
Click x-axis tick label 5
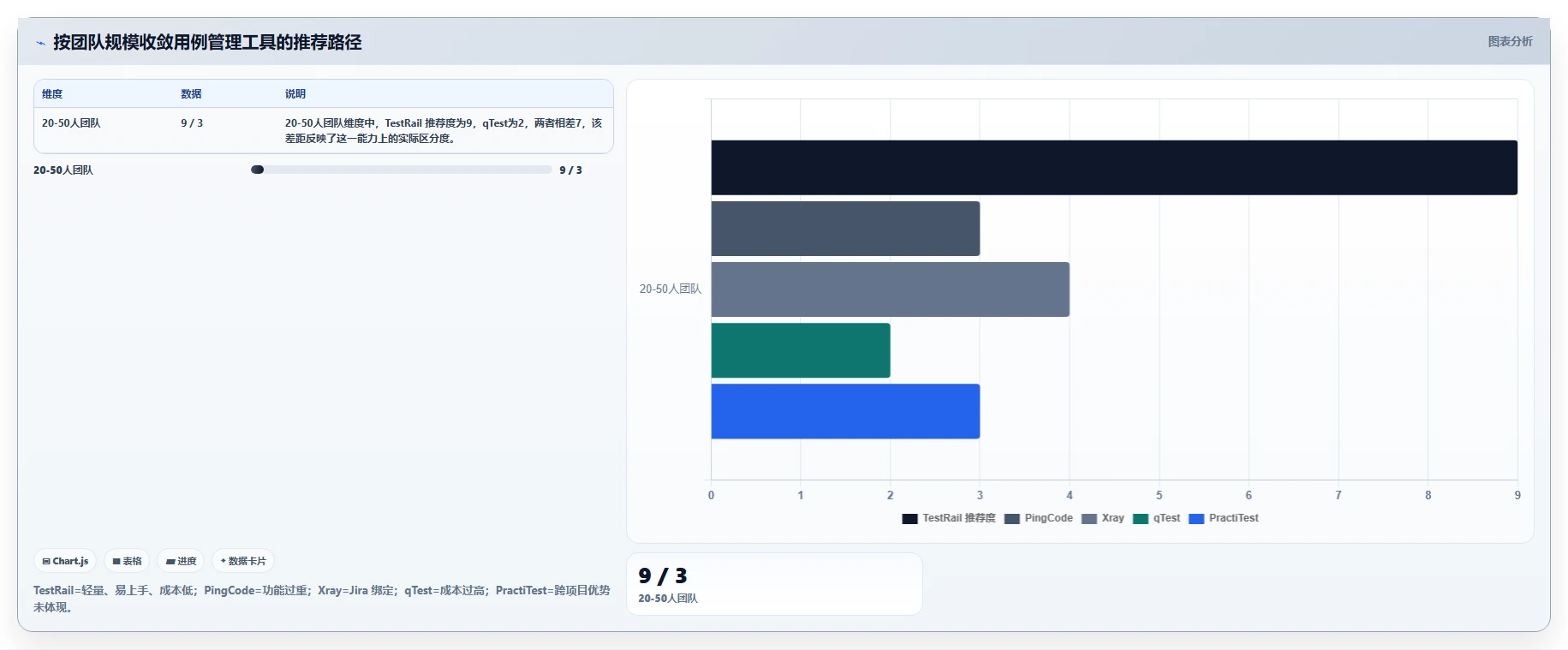(1160, 495)
